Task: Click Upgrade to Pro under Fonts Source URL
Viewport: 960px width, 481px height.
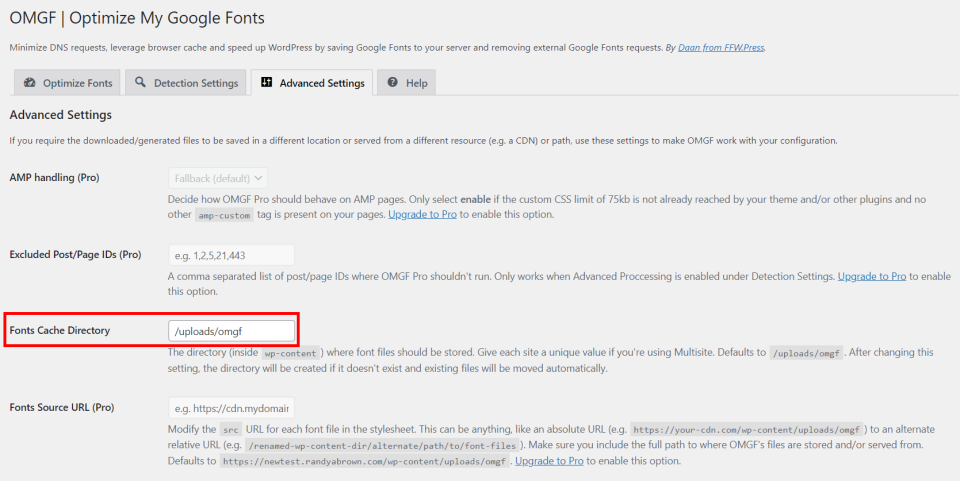Action: tap(549, 461)
